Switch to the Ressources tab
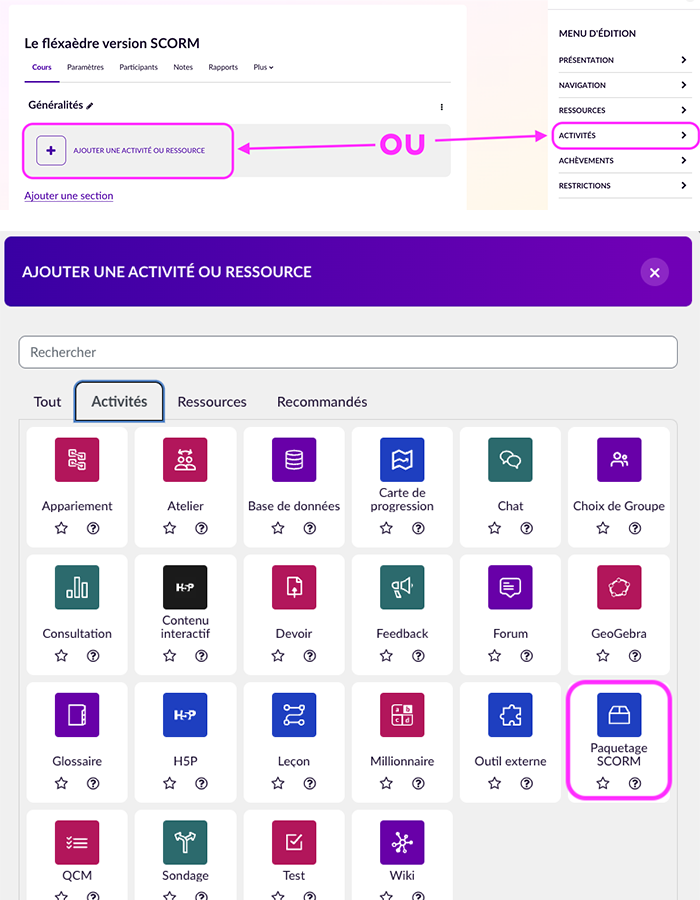This screenshot has width=700, height=900. (212, 402)
